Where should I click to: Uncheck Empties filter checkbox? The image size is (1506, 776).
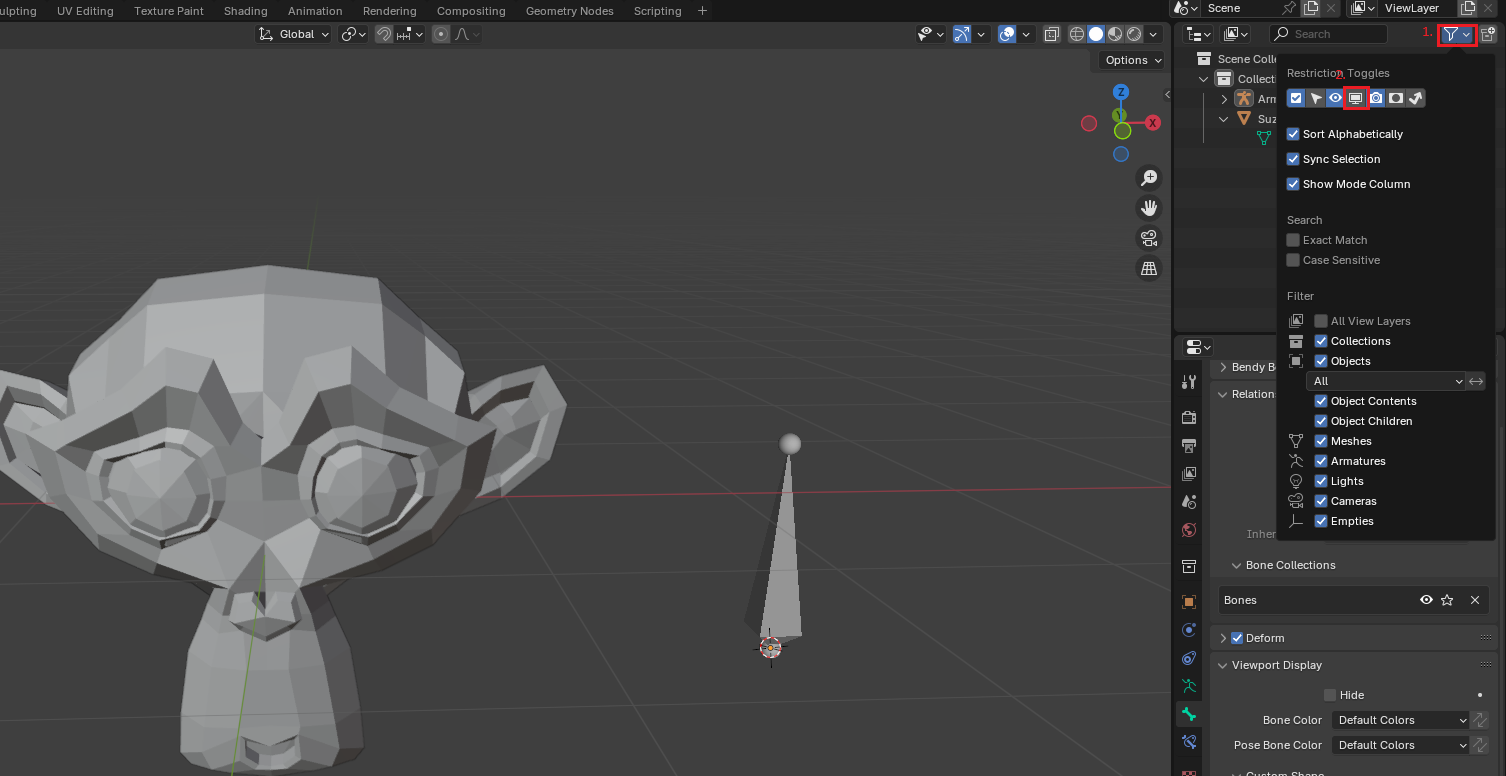(1321, 521)
